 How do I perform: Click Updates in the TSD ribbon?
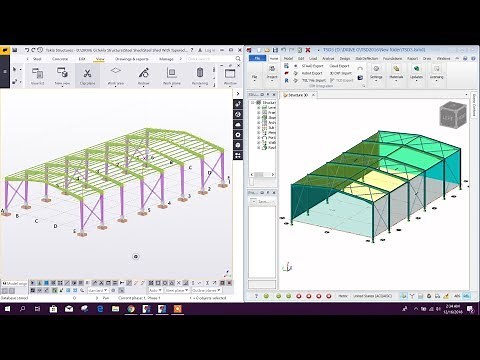point(416,72)
